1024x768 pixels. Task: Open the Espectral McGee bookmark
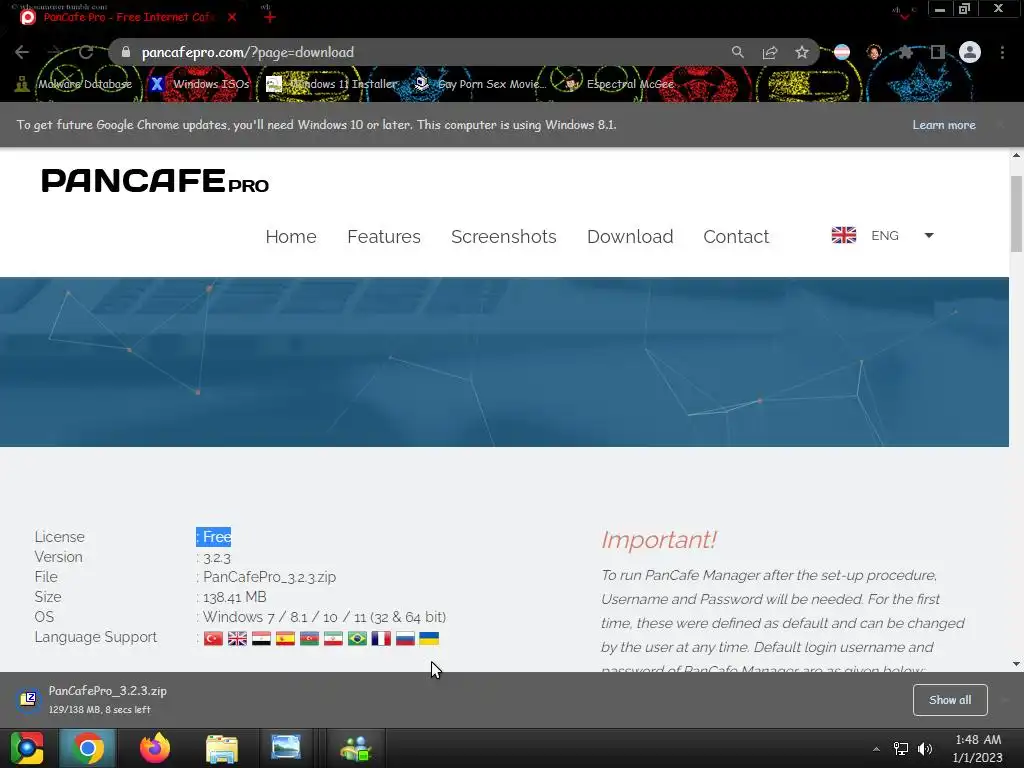click(x=619, y=84)
